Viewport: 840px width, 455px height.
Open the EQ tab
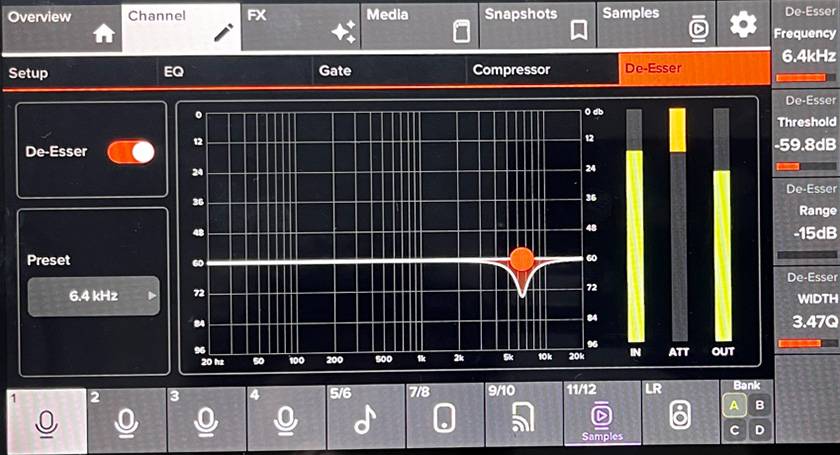240,72
